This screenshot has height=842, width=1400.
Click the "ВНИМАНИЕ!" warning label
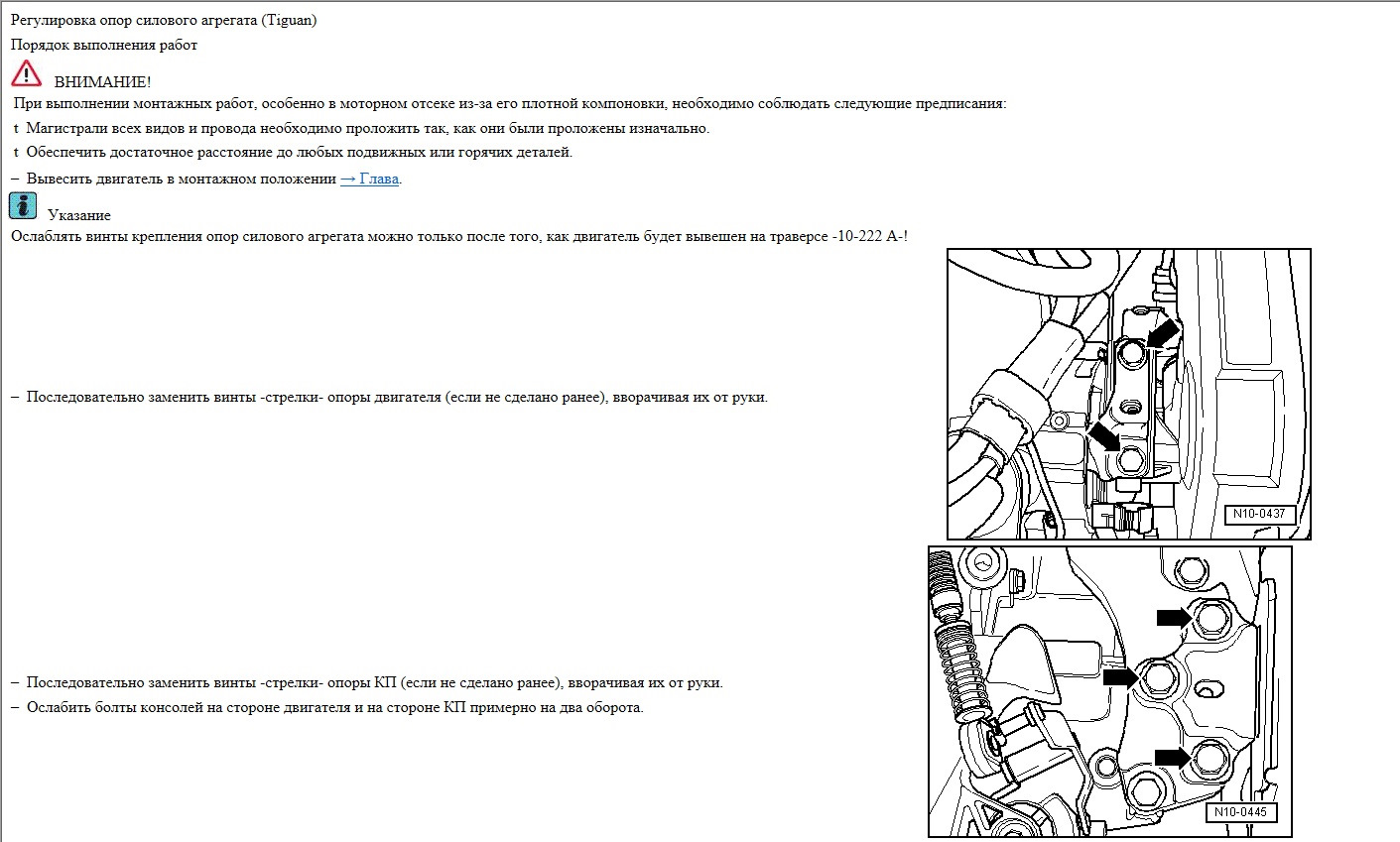tap(102, 82)
